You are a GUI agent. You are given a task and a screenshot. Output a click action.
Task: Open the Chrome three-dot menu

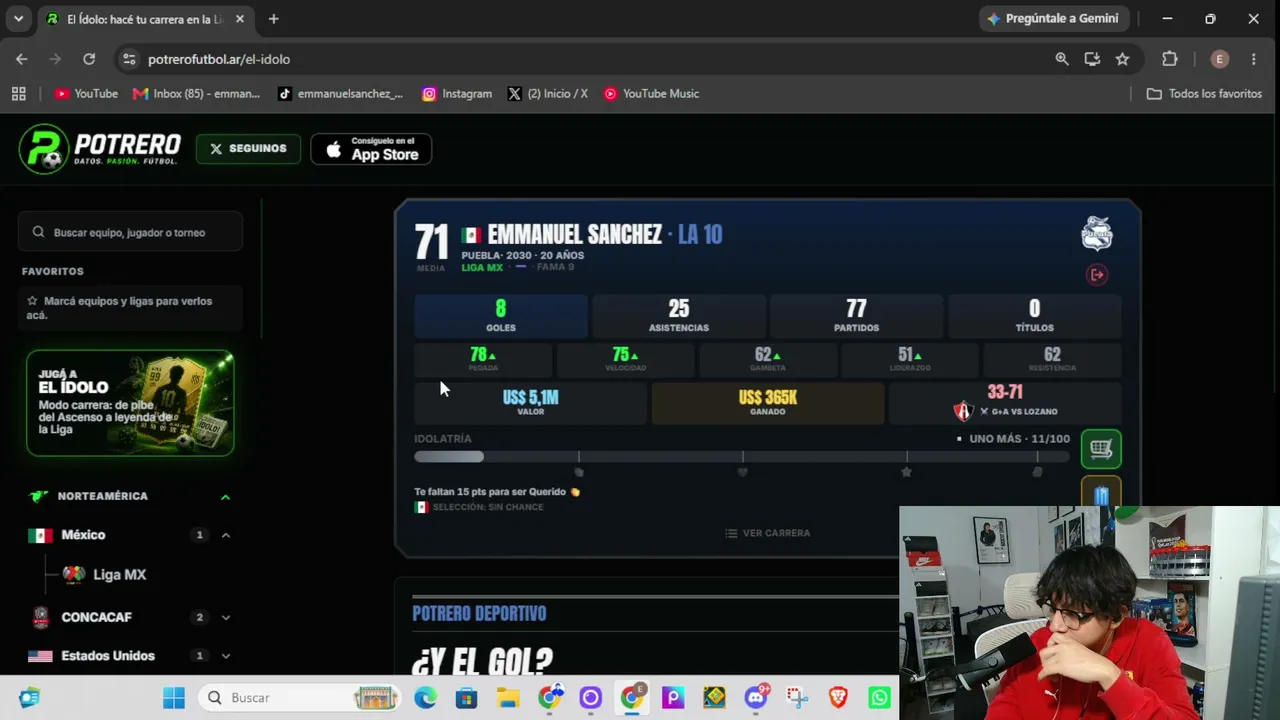click(x=1254, y=59)
